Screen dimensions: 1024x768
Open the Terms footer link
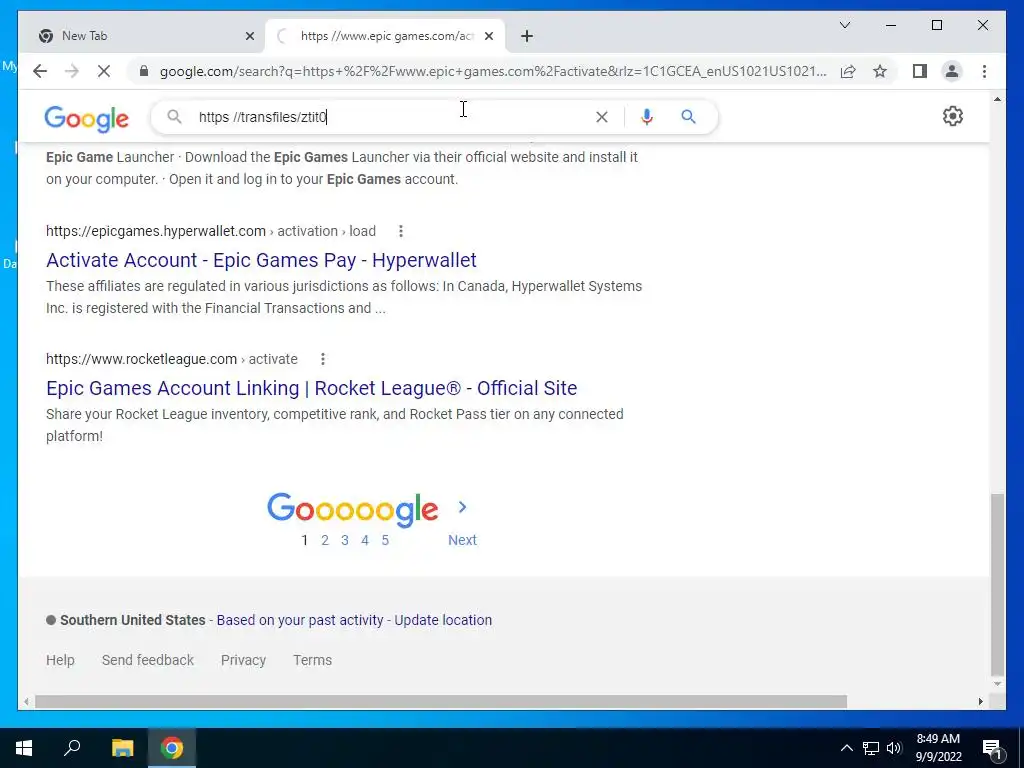[x=312, y=660]
